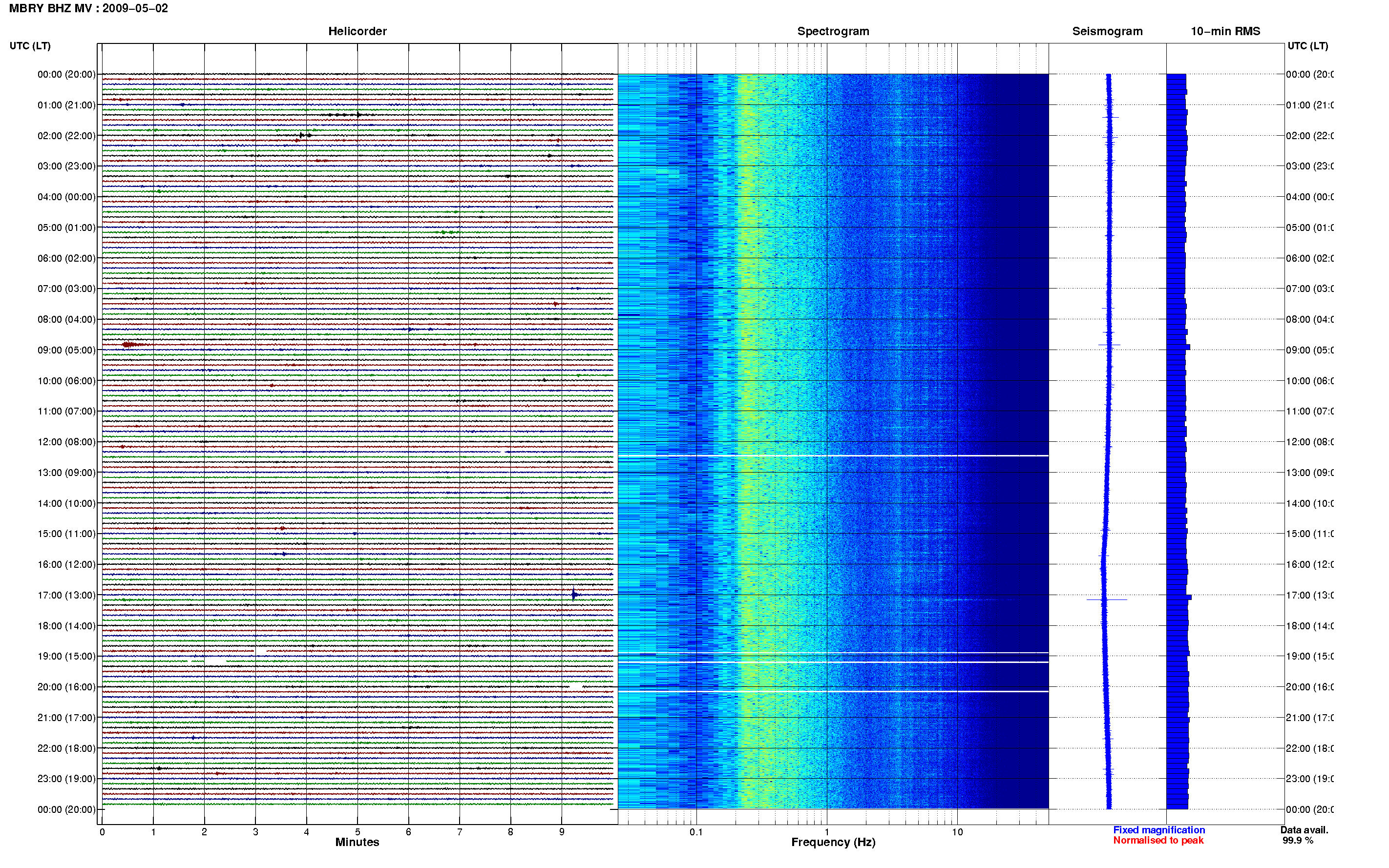Viewport: 1389px width, 868px height.
Task: Select left time label "20:00 (16:00)"
Action: tap(66, 687)
